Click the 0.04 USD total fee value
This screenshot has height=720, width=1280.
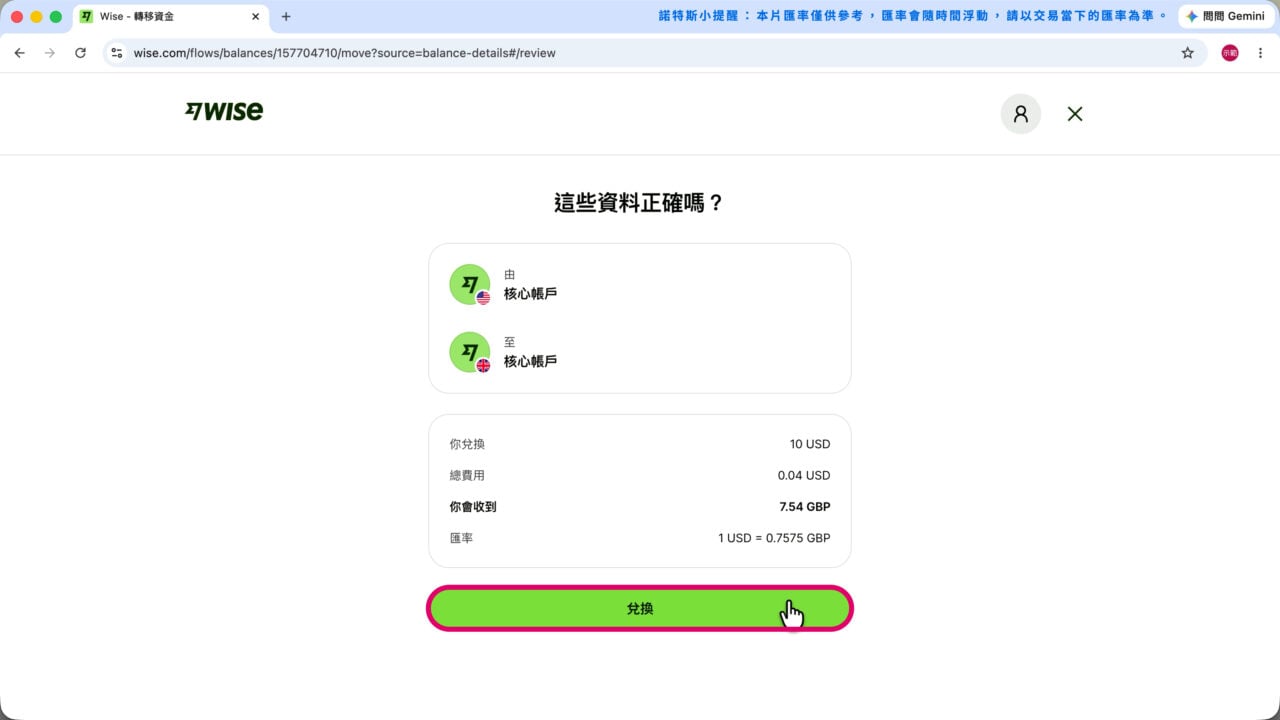(x=804, y=476)
